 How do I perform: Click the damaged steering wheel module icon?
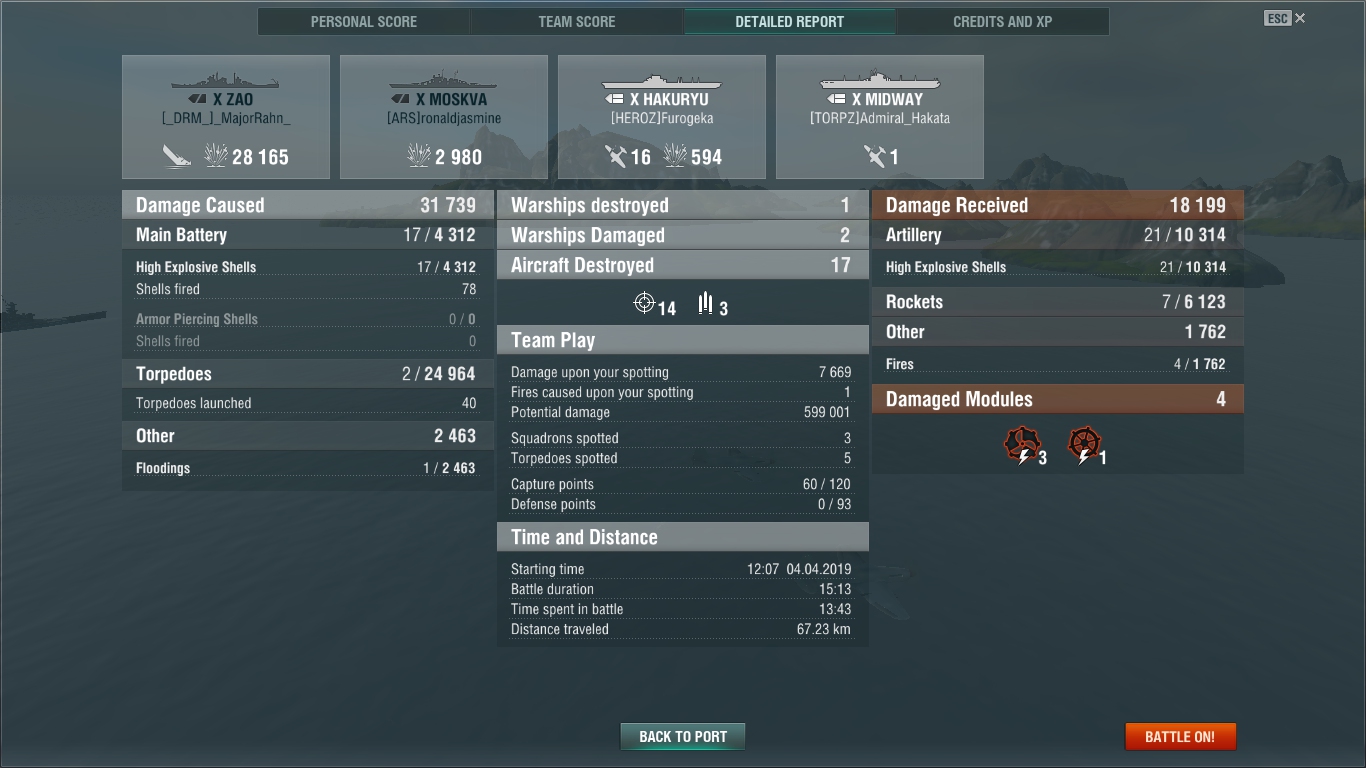pos(1084,445)
